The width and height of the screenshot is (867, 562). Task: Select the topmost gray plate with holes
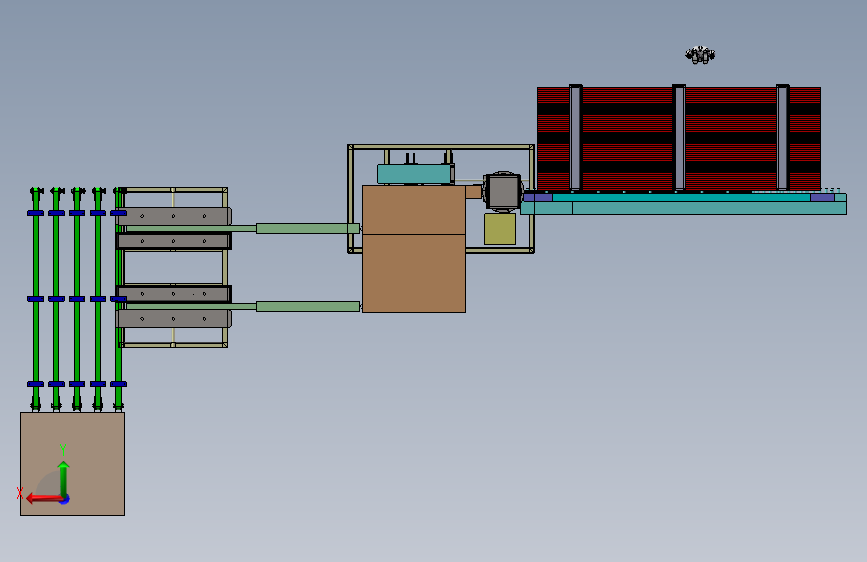pos(174,216)
